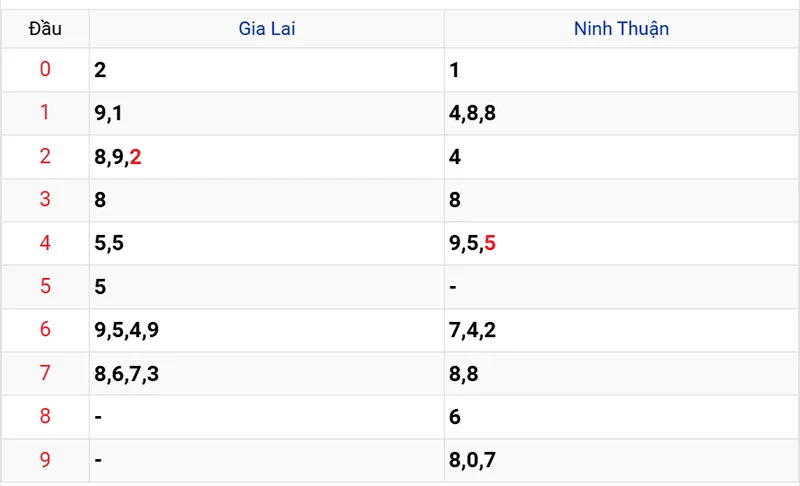800x486 pixels.
Task: Select the row head number 3
Action: [45, 199]
